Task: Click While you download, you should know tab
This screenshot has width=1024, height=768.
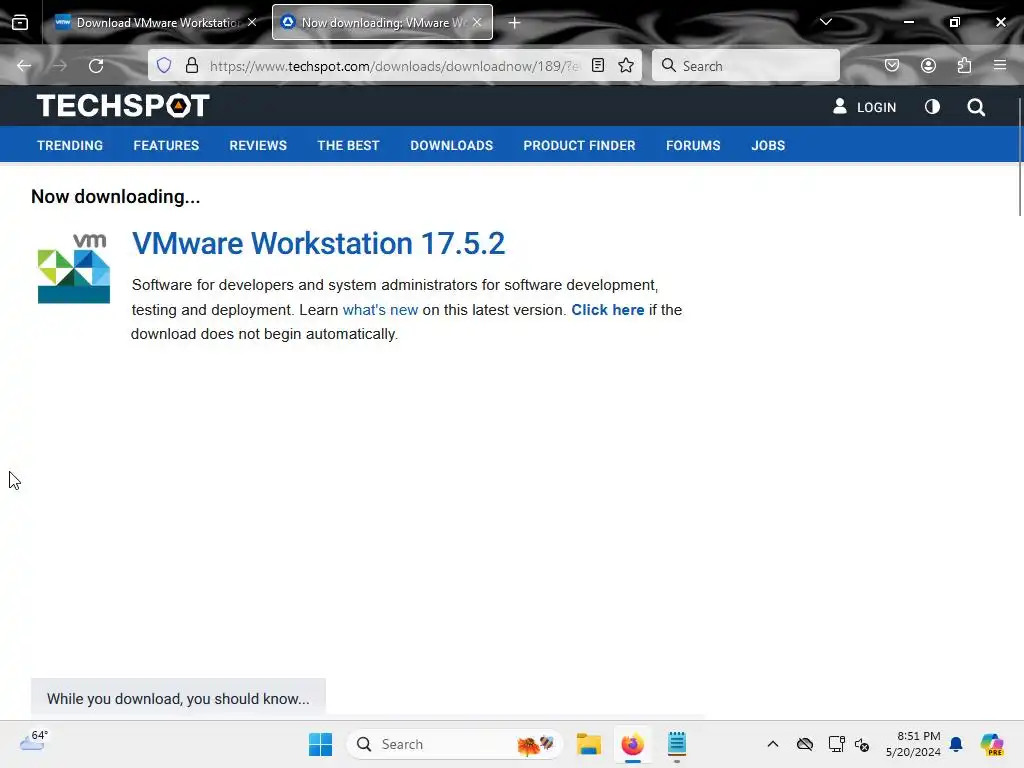Action: (x=178, y=697)
